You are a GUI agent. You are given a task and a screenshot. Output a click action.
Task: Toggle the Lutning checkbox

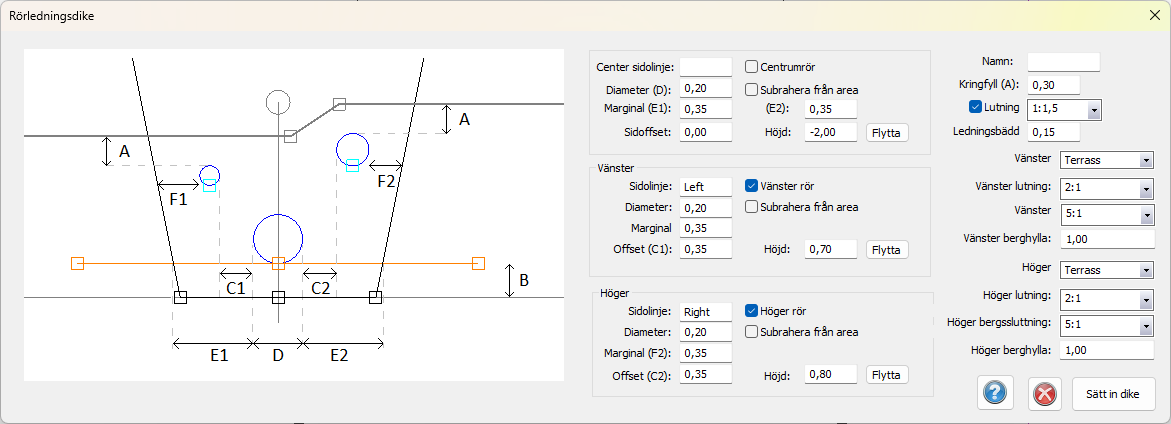coord(976,108)
